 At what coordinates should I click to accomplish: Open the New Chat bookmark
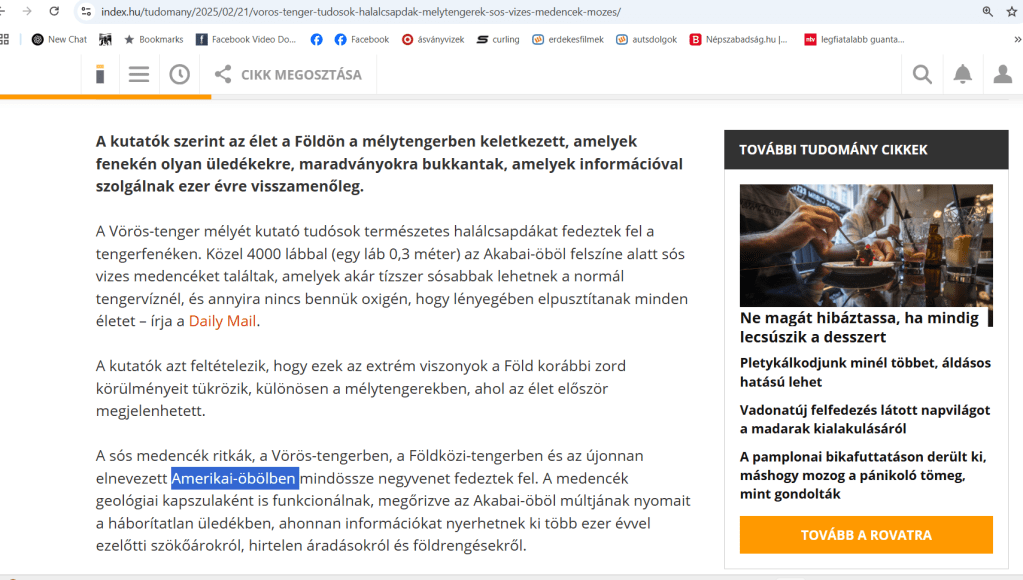[x=59, y=40]
